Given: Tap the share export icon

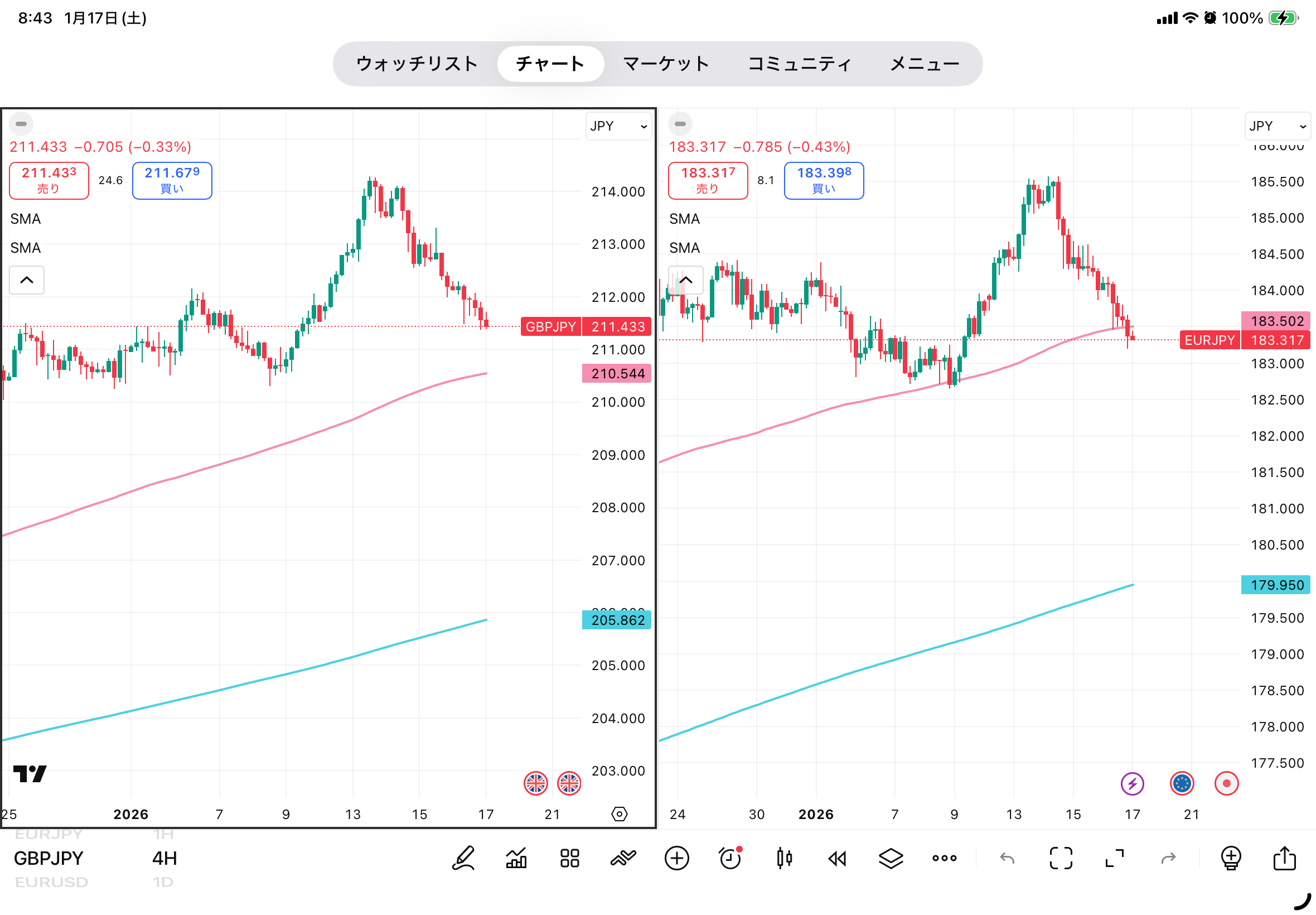Looking at the screenshot, I should click(1284, 858).
